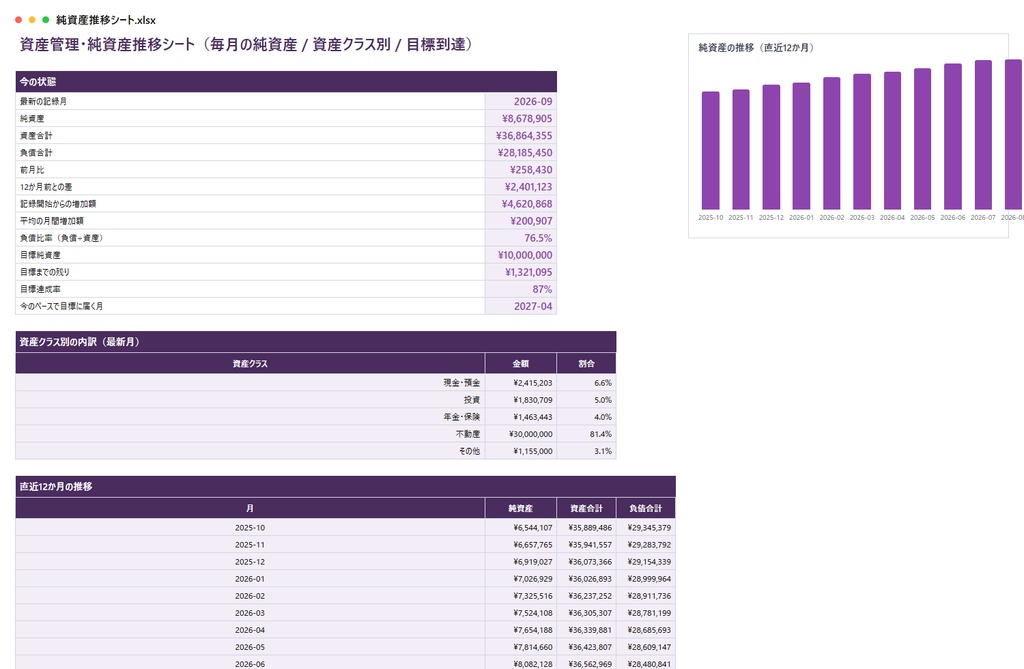
Task: Click the ¥36,562,969 total assets cell
Action: coord(586,663)
